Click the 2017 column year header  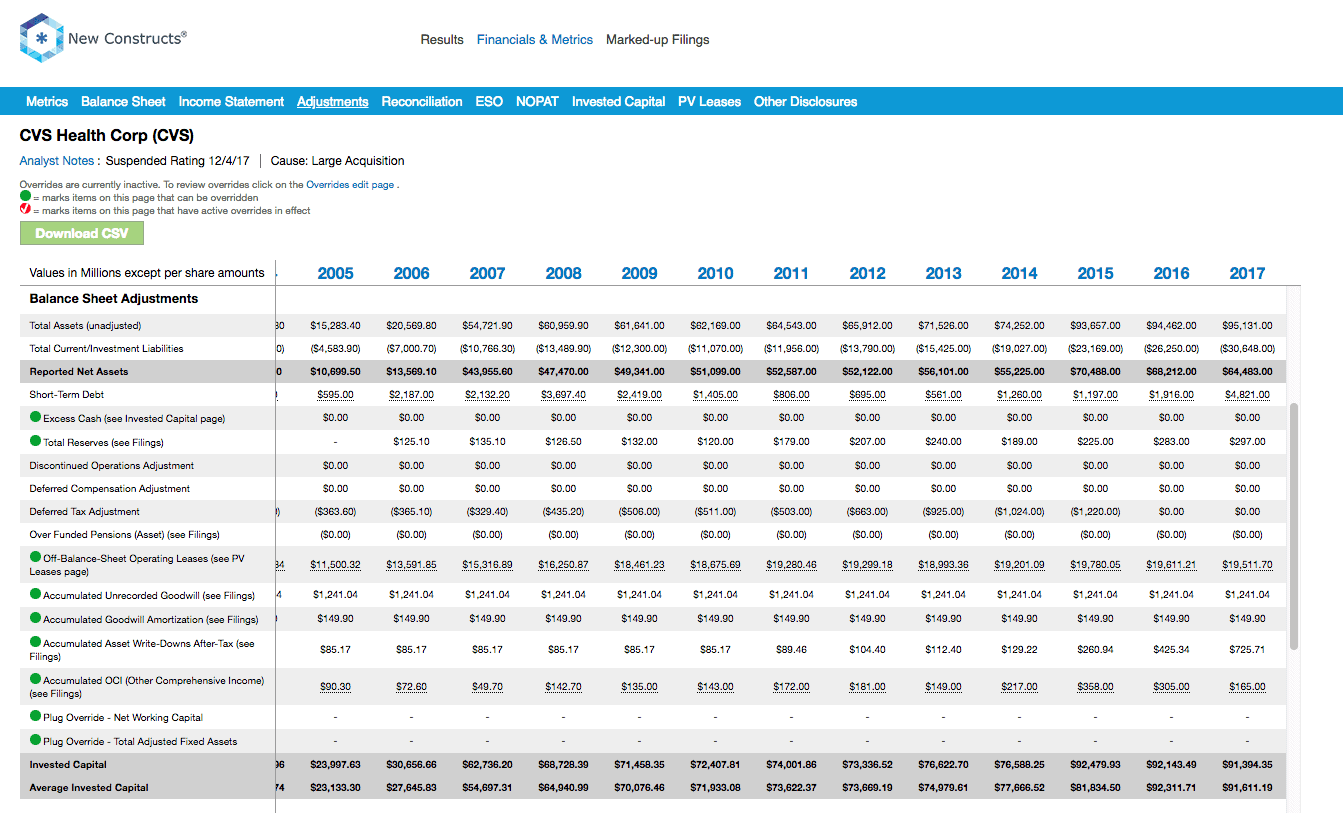[x=1247, y=273]
